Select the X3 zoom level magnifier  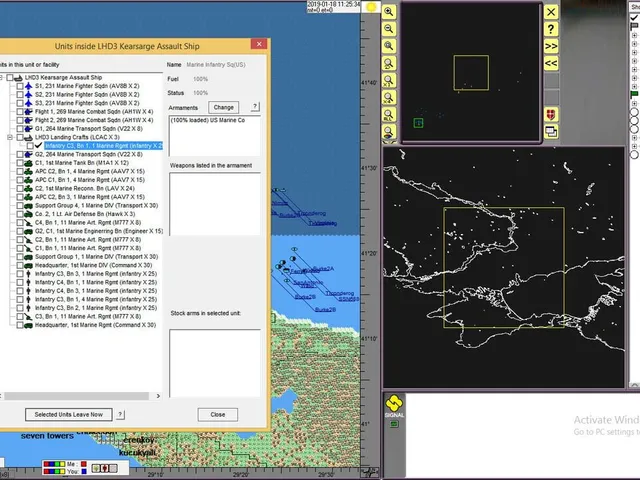click(389, 80)
